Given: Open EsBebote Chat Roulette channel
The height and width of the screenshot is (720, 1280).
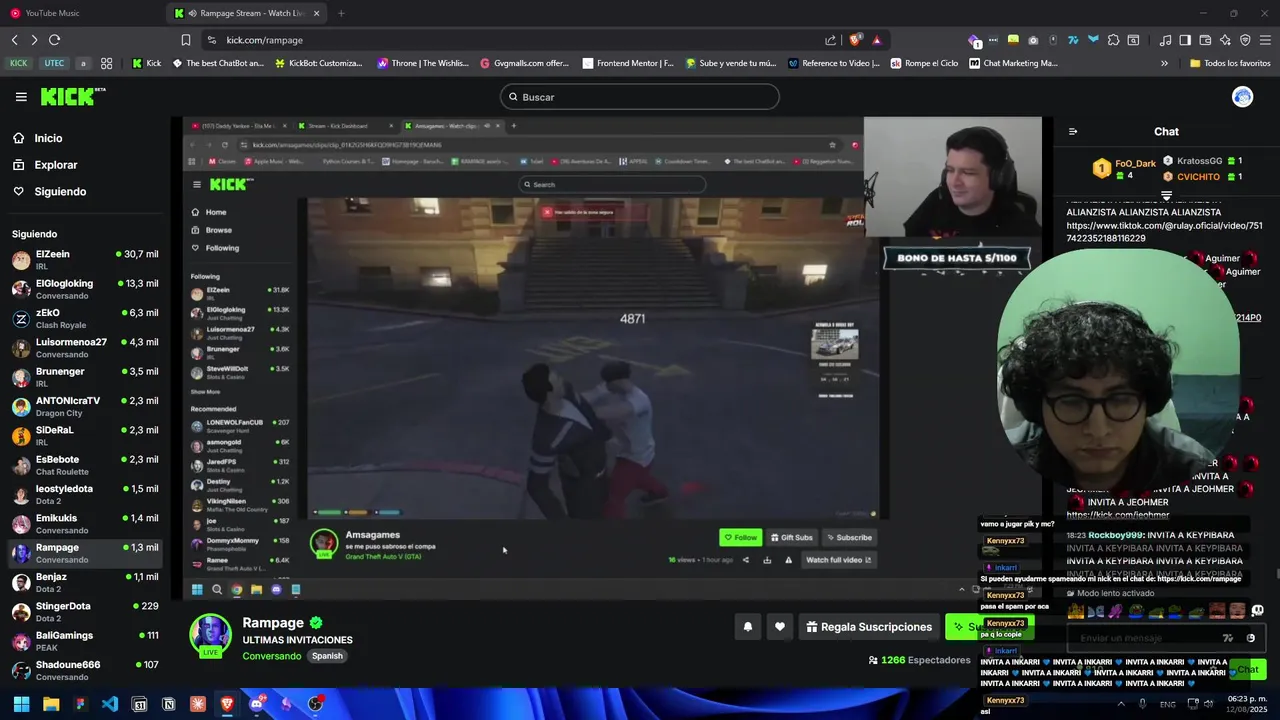Looking at the screenshot, I should [x=85, y=466].
